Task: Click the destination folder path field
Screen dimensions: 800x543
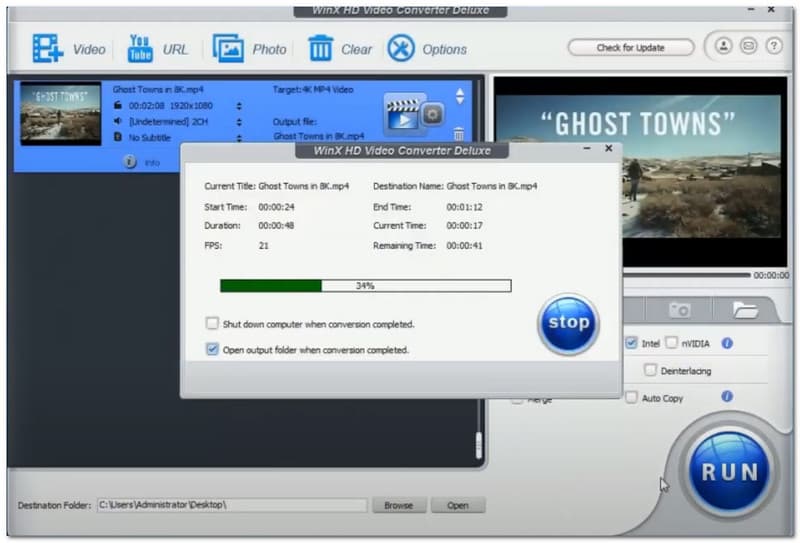Action: coord(232,505)
